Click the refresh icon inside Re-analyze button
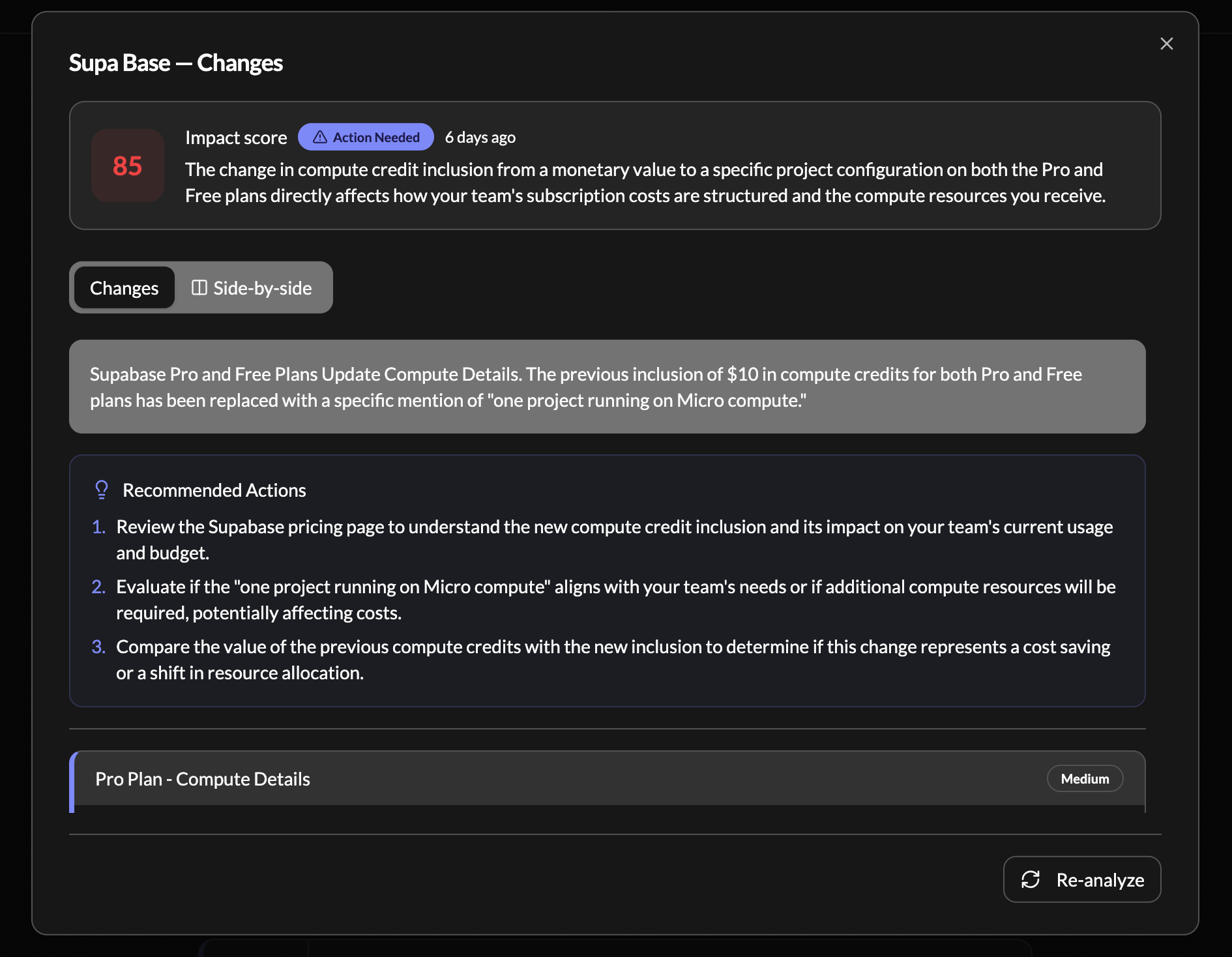The width and height of the screenshot is (1232, 957). click(x=1030, y=879)
